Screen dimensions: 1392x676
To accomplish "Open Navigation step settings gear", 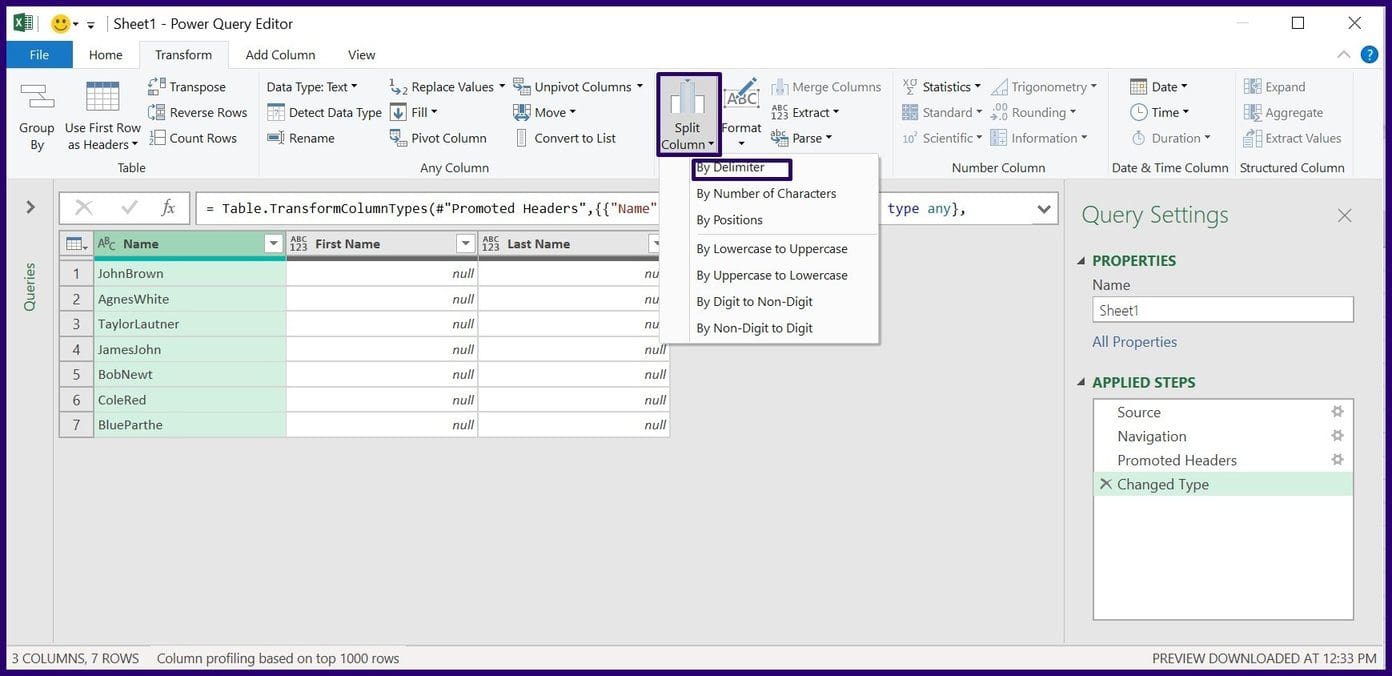I will click(1337, 436).
